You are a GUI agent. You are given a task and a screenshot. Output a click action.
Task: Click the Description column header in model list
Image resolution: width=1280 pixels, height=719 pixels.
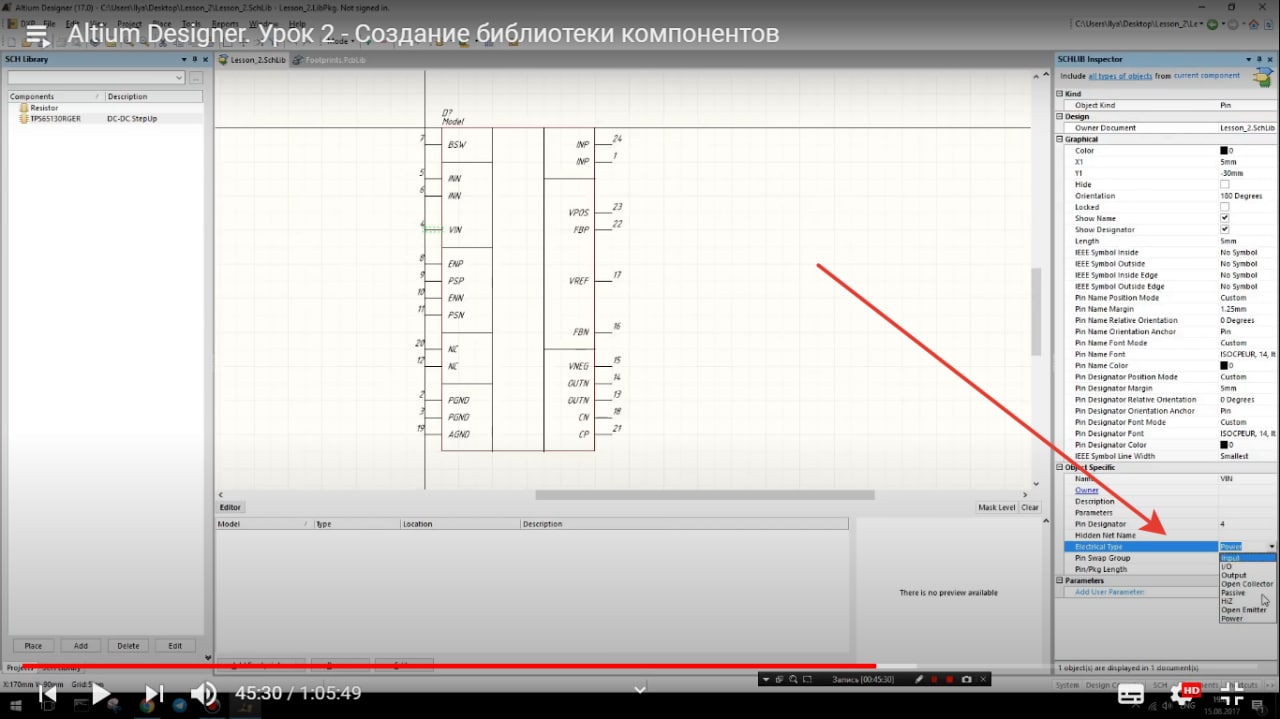coord(683,524)
